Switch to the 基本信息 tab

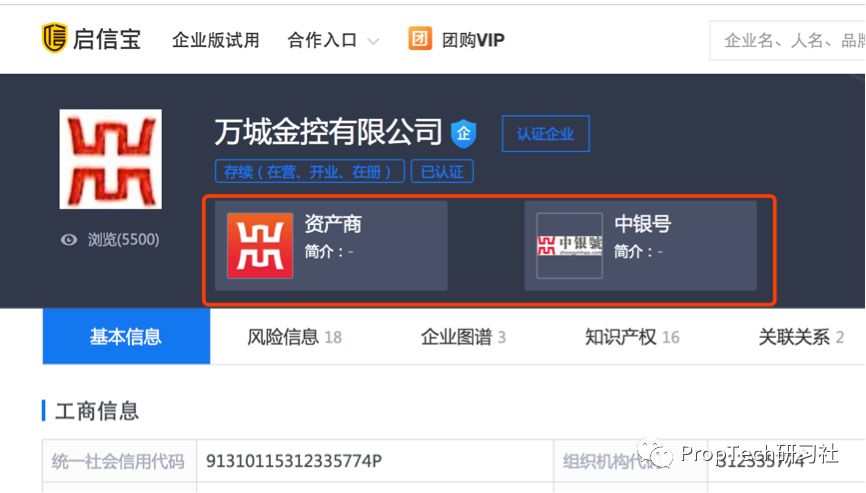click(x=126, y=337)
